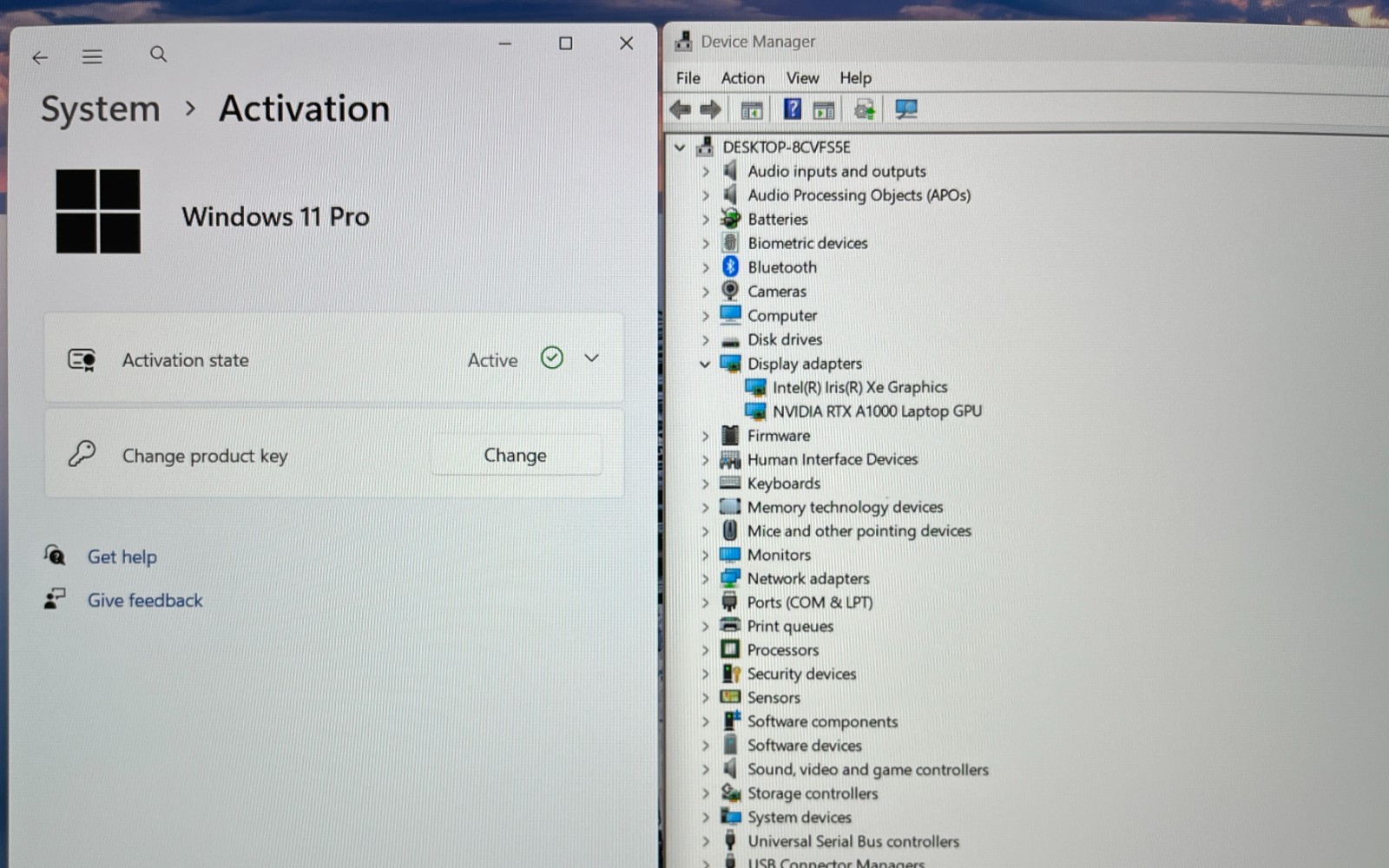The width and height of the screenshot is (1389, 868).
Task: Click the Activation state row label
Action: pyautogui.click(x=185, y=359)
